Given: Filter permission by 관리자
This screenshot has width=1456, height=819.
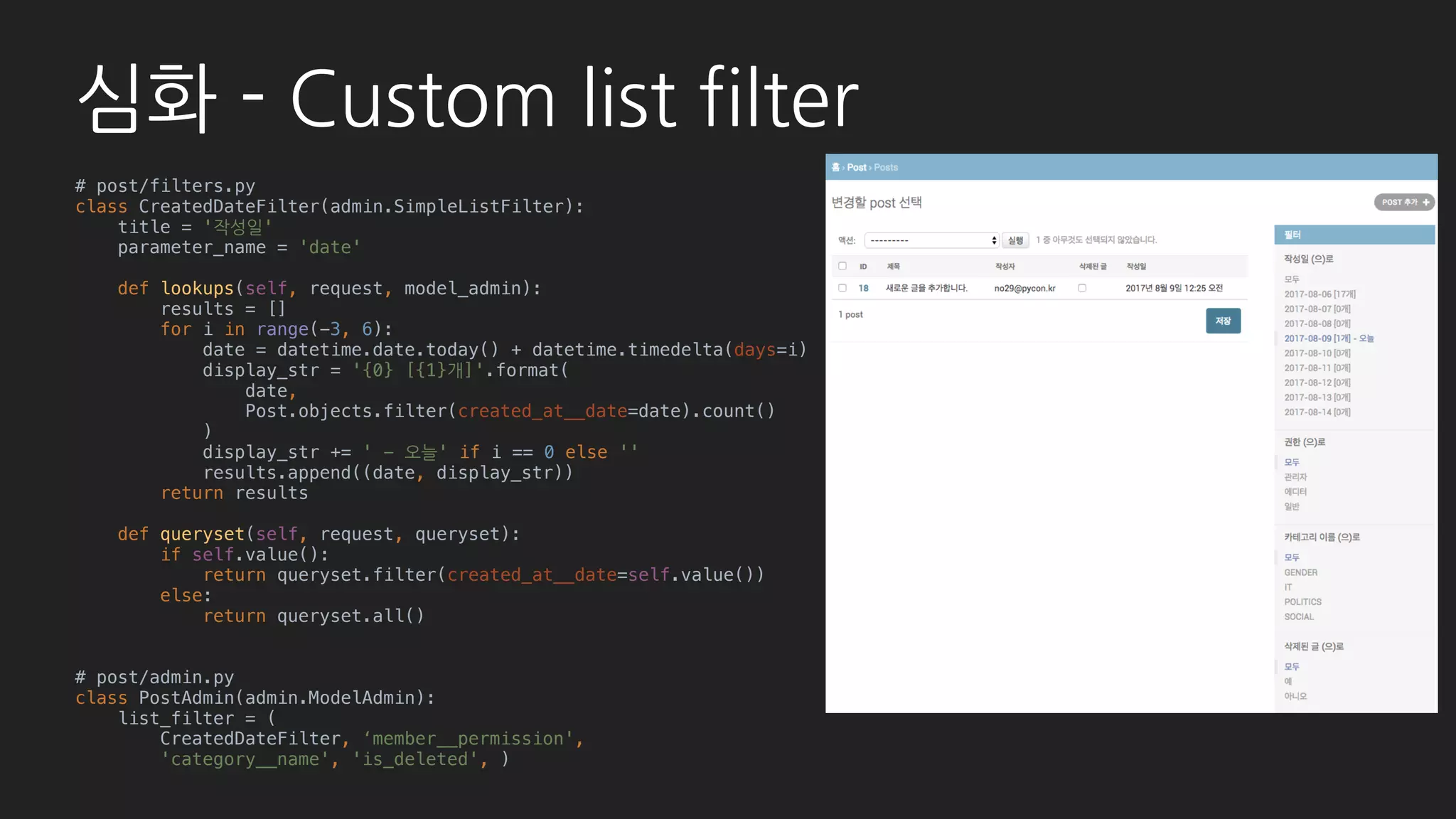Looking at the screenshot, I should (1295, 477).
